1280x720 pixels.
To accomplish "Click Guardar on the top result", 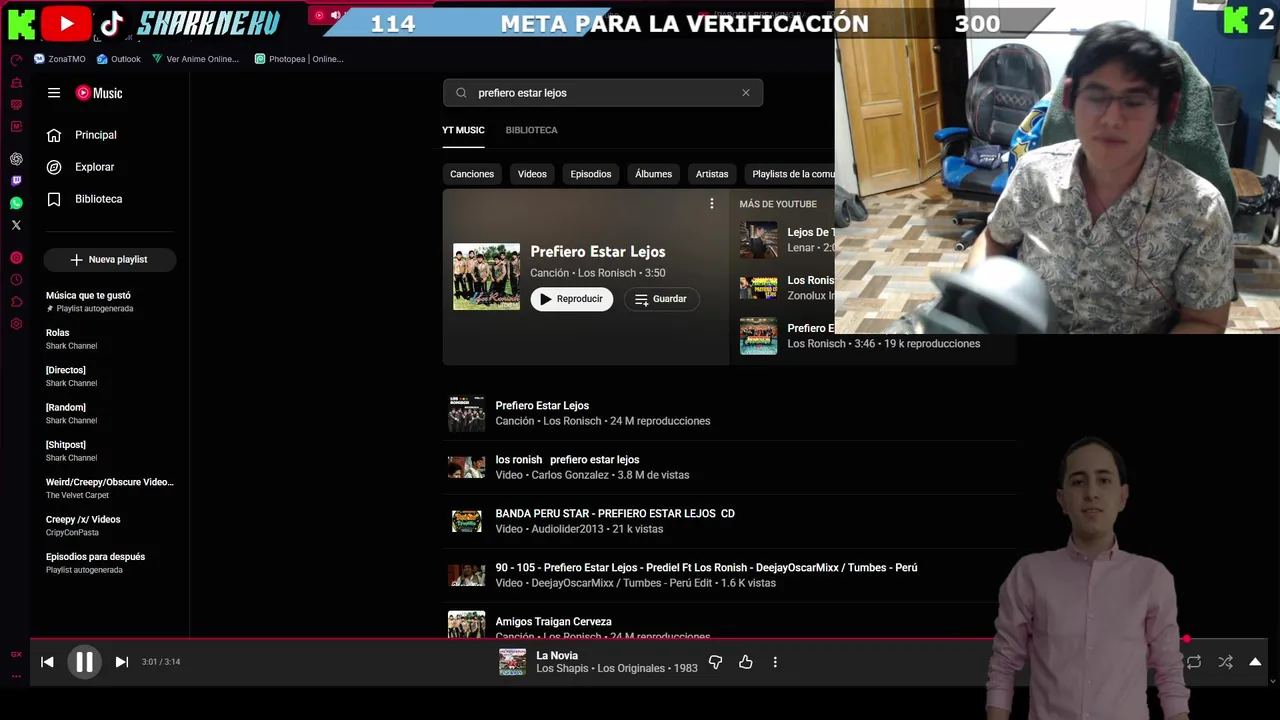I will tap(661, 299).
